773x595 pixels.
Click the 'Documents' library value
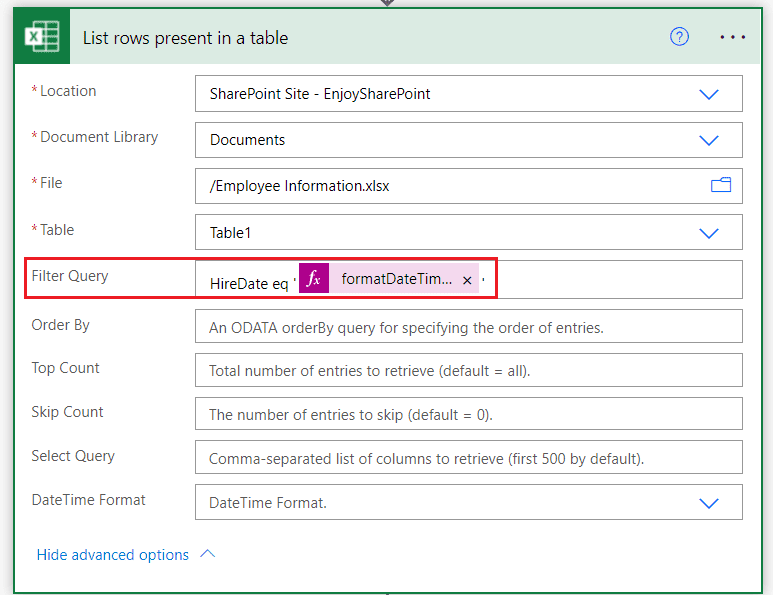[x=247, y=140]
